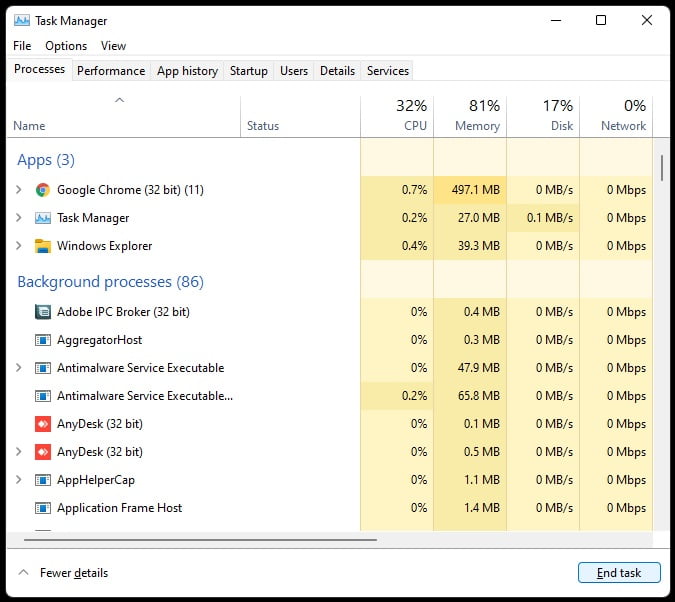Maximize the Task Manager window
This screenshot has width=675, height=602.
click(x=601, y=20)
